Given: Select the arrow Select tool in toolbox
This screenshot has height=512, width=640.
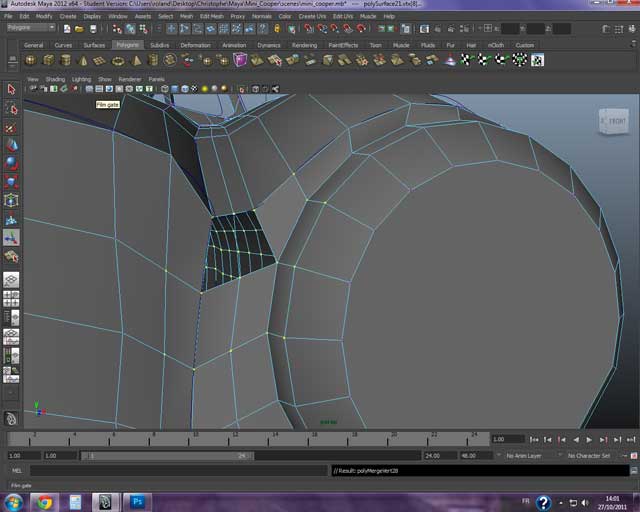Looking at the screenshot, I should coord(11,89).
